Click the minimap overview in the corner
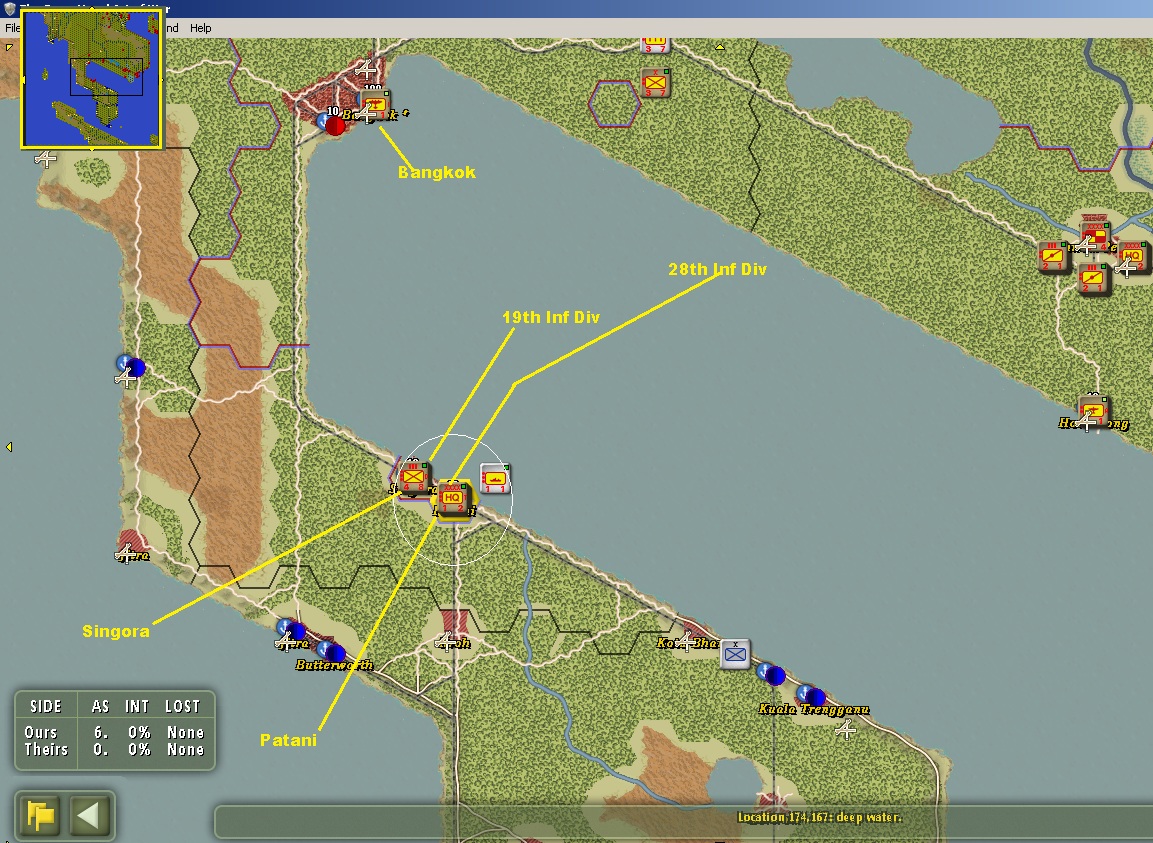Viewport: 1153px width, 843px height. pos(91,79)
